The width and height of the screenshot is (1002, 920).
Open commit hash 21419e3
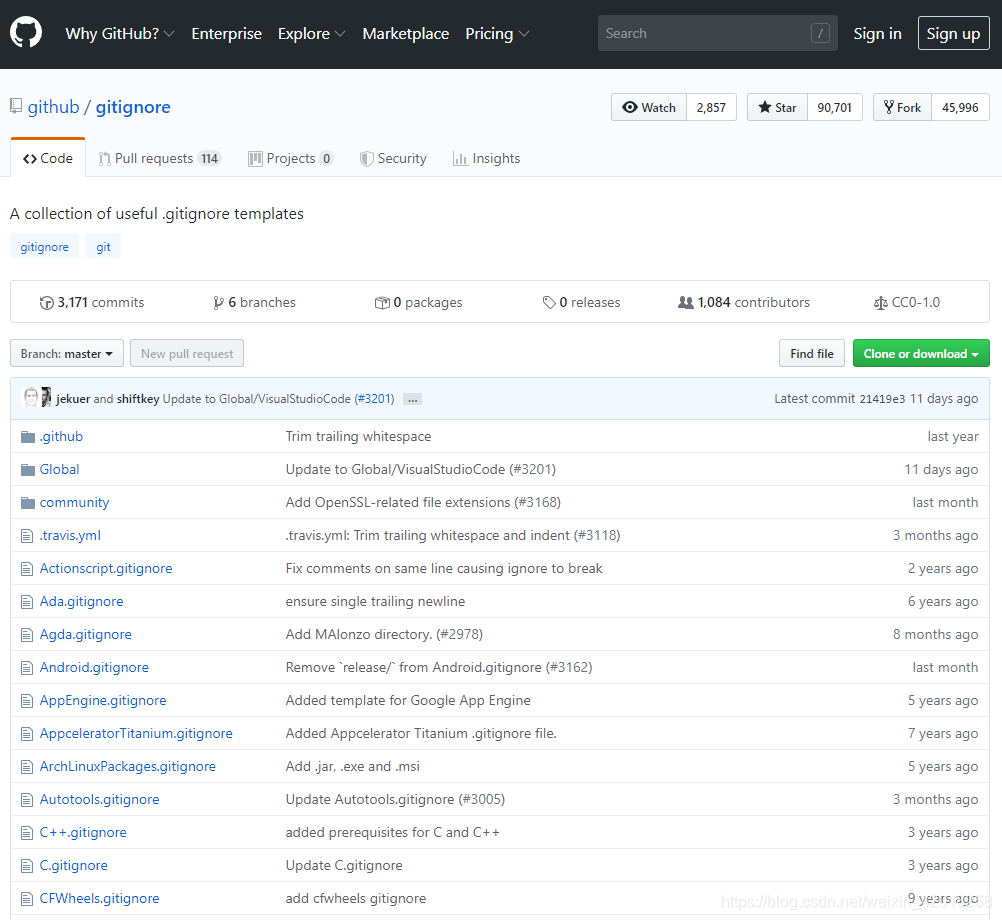tap(882, 399)
